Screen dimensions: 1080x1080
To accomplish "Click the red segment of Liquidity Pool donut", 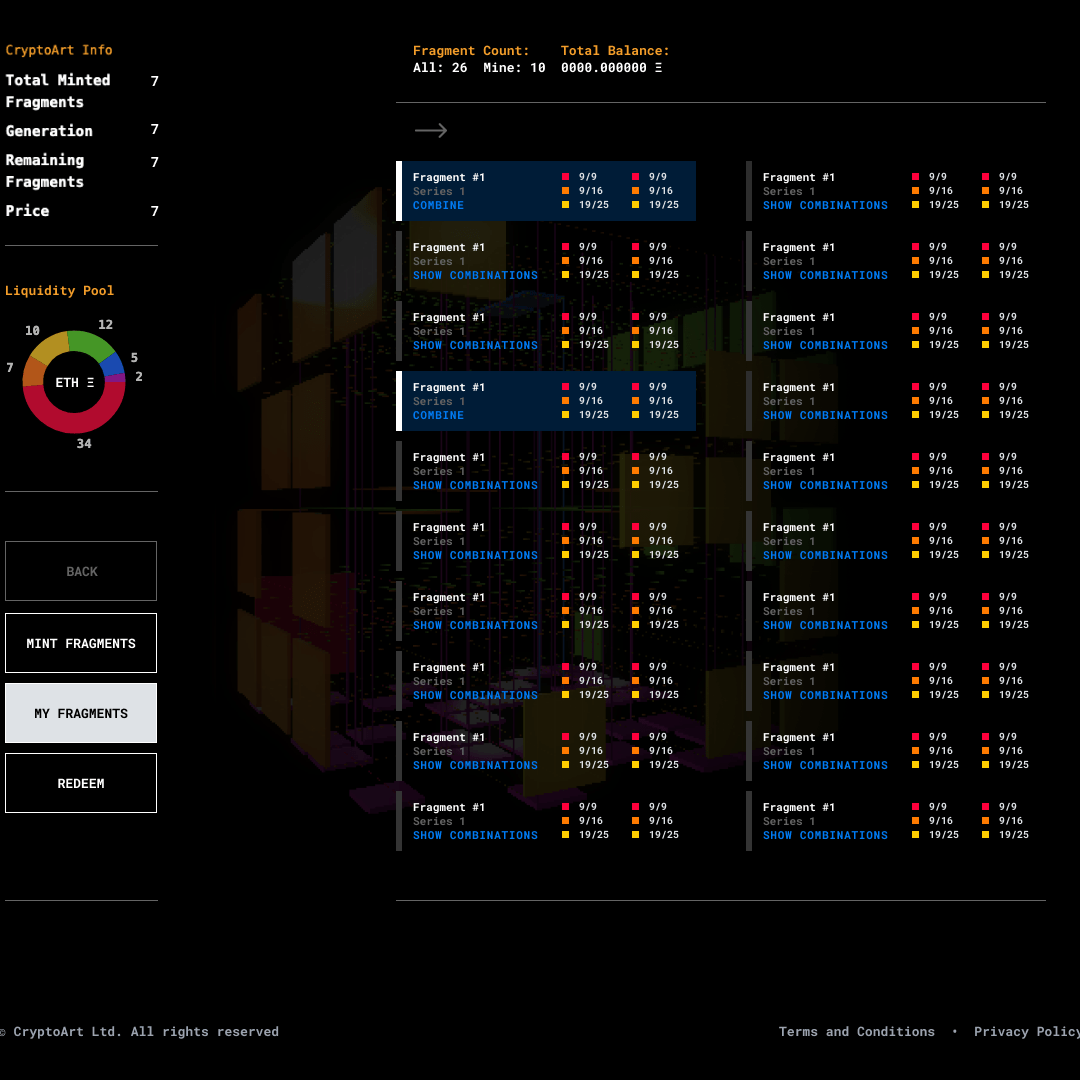I will coord(74,422).
